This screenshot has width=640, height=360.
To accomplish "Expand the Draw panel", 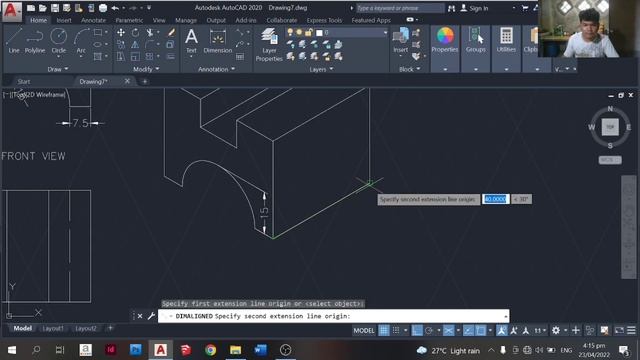I will [58, 69].
